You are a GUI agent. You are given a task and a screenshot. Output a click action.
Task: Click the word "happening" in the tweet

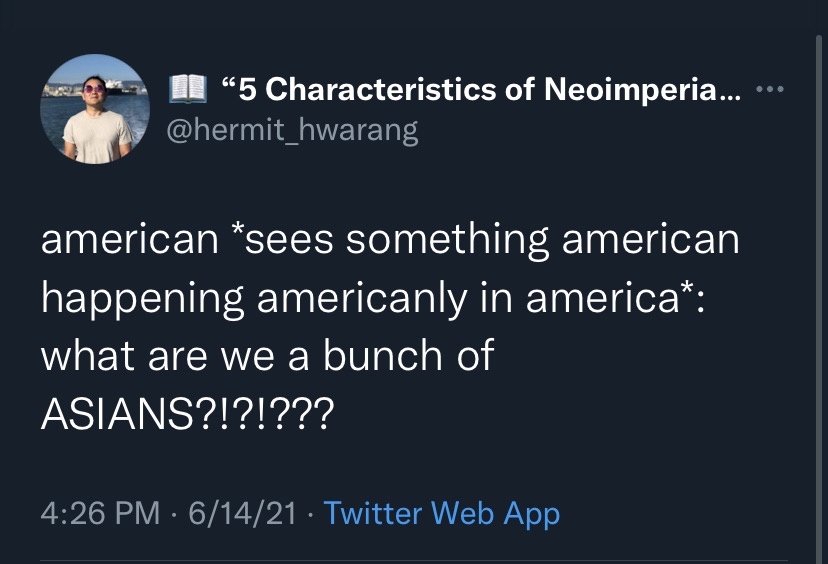pos(142,298)
